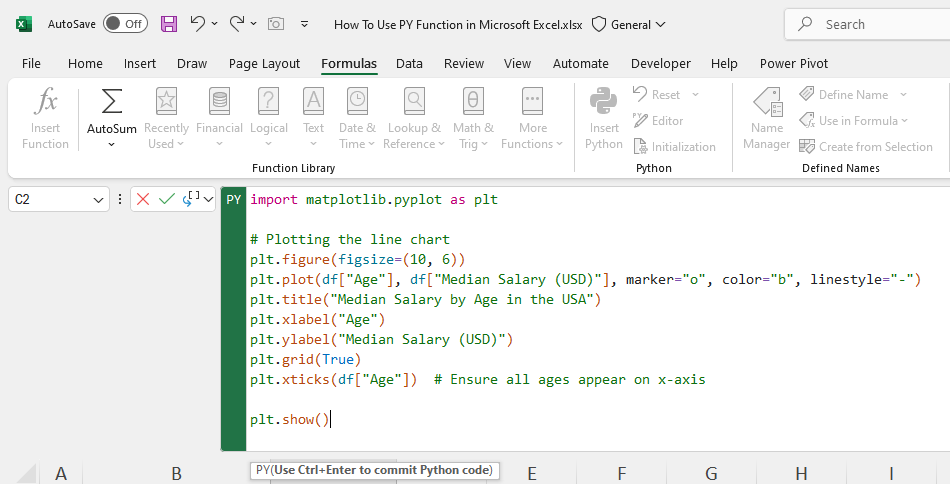Open Recently Used functions

click(x=166, y=119)
